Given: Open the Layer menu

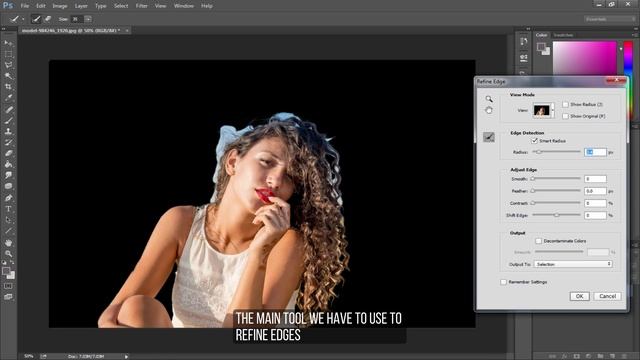Looking at the screenshot, I should (81, 6).
